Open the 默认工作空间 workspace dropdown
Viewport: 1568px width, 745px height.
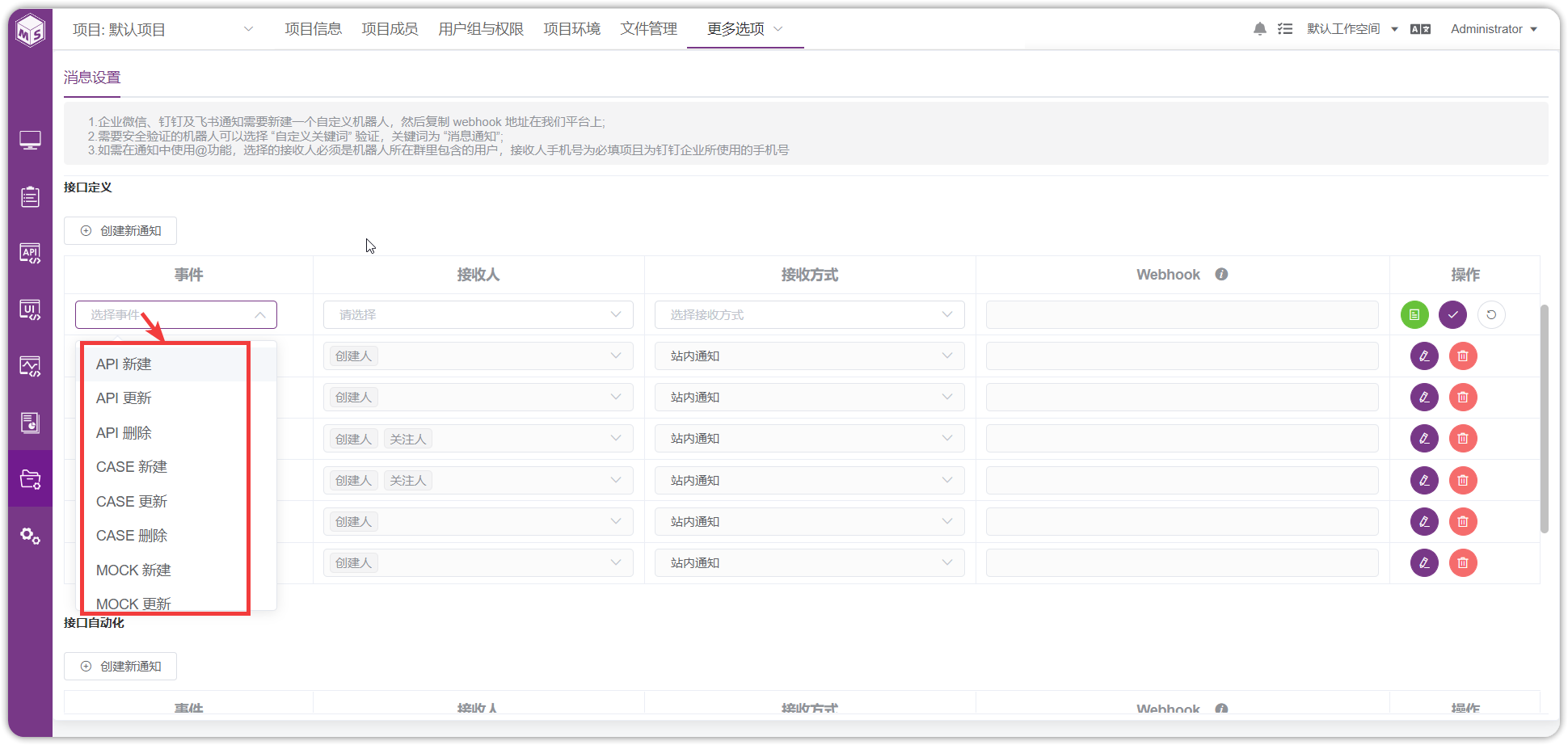(x=1352, y=29)
